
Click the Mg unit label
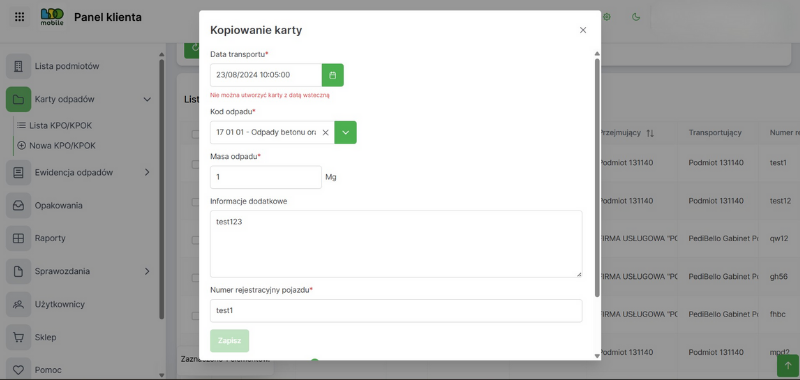coord(331,178)
